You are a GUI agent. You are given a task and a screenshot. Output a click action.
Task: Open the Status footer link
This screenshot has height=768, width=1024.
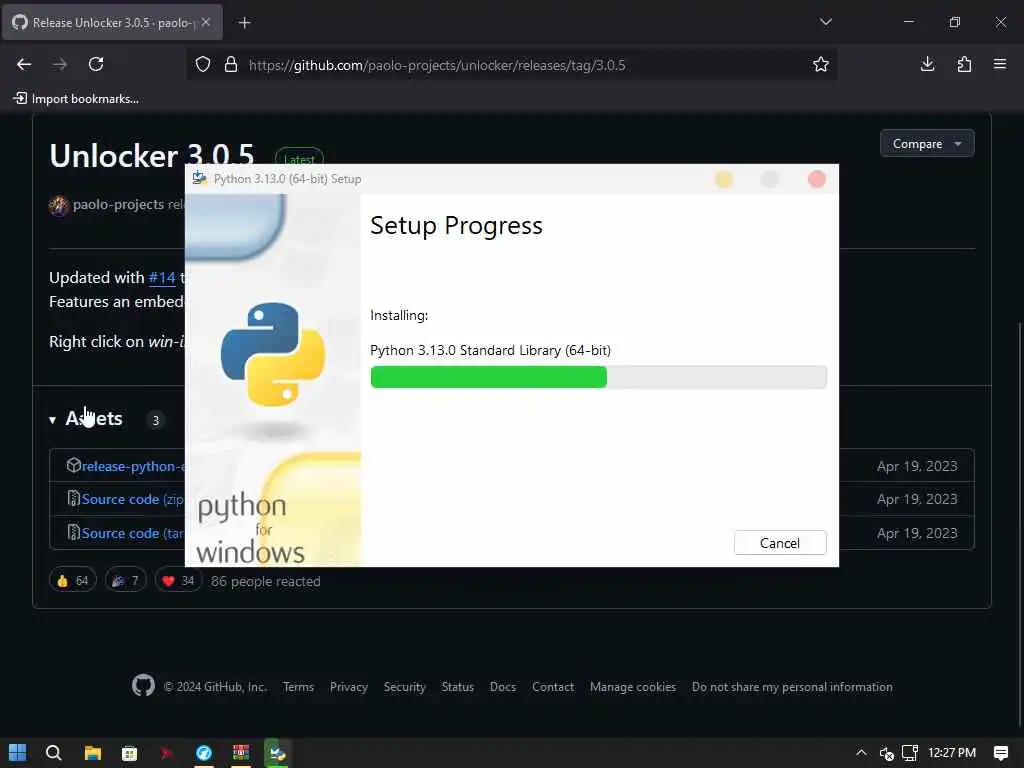coord(457,687)
